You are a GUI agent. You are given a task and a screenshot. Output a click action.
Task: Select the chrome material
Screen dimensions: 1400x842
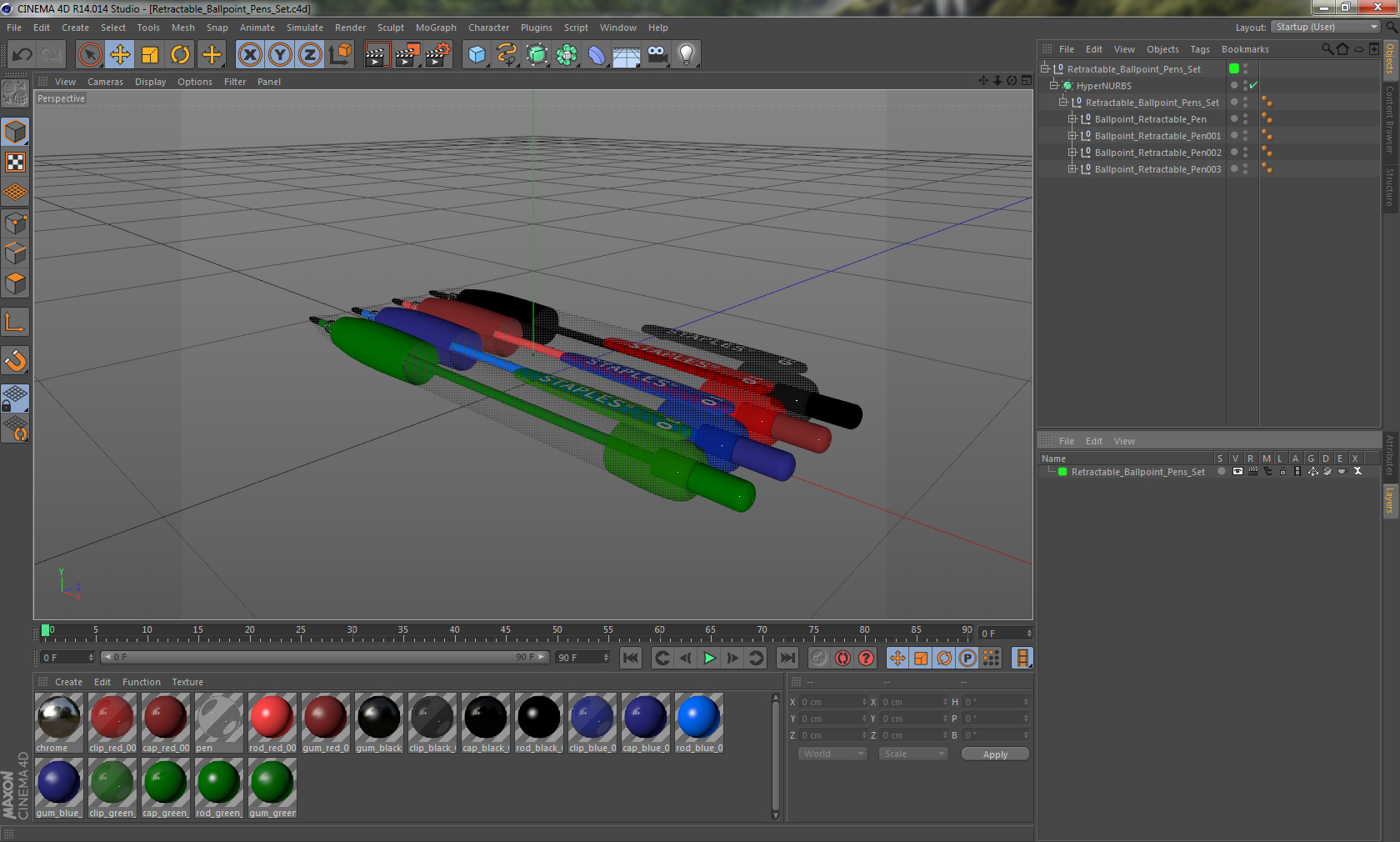59,723
